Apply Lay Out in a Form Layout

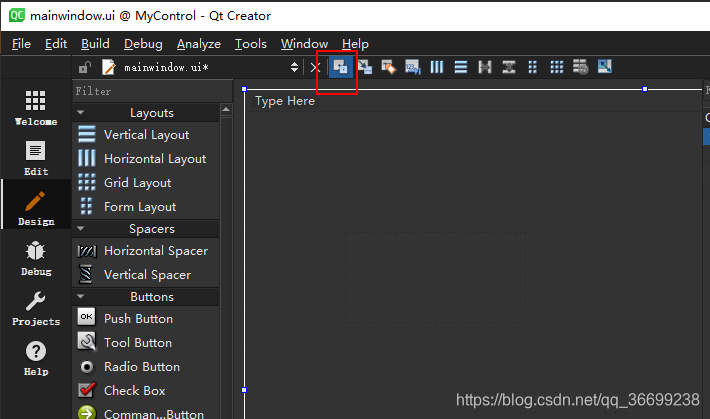[532, 67]
